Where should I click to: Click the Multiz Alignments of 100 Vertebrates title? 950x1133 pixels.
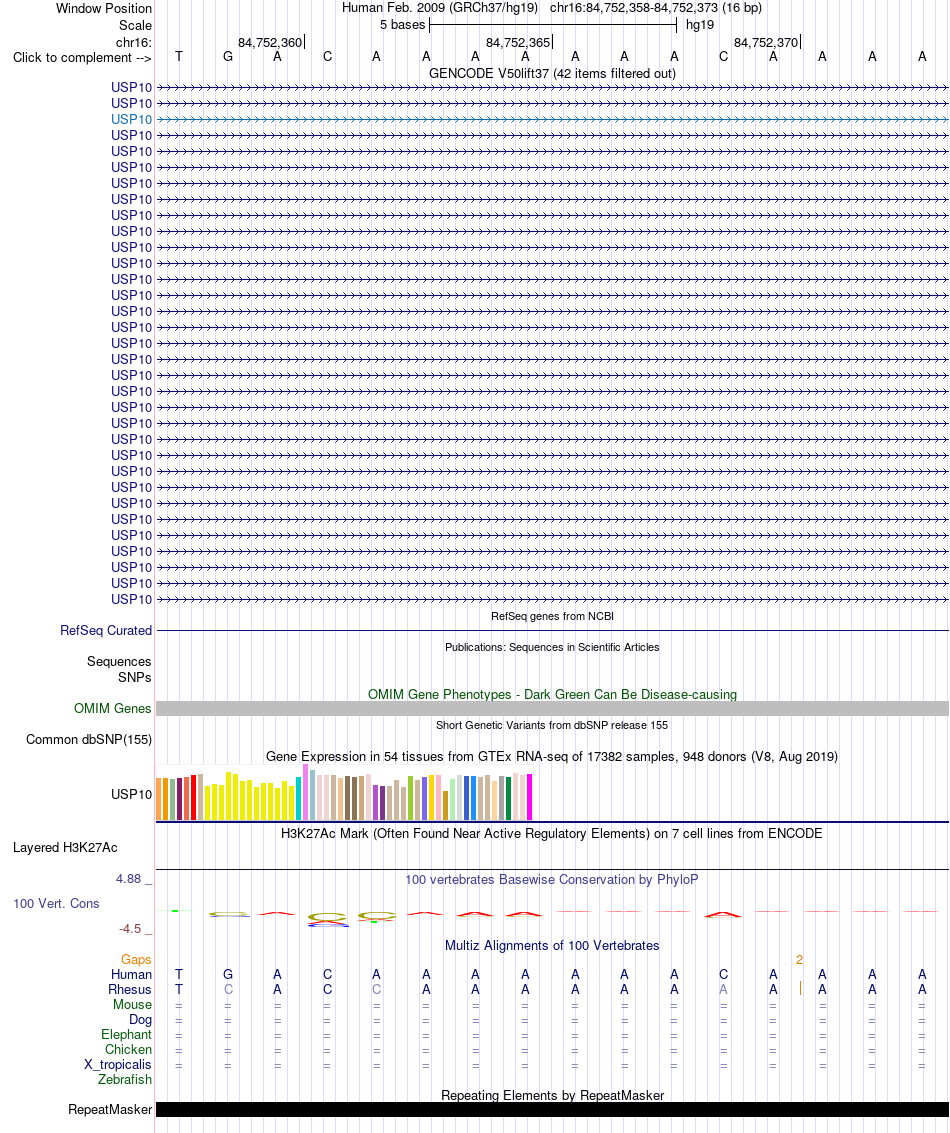click(x=552, y=945)
